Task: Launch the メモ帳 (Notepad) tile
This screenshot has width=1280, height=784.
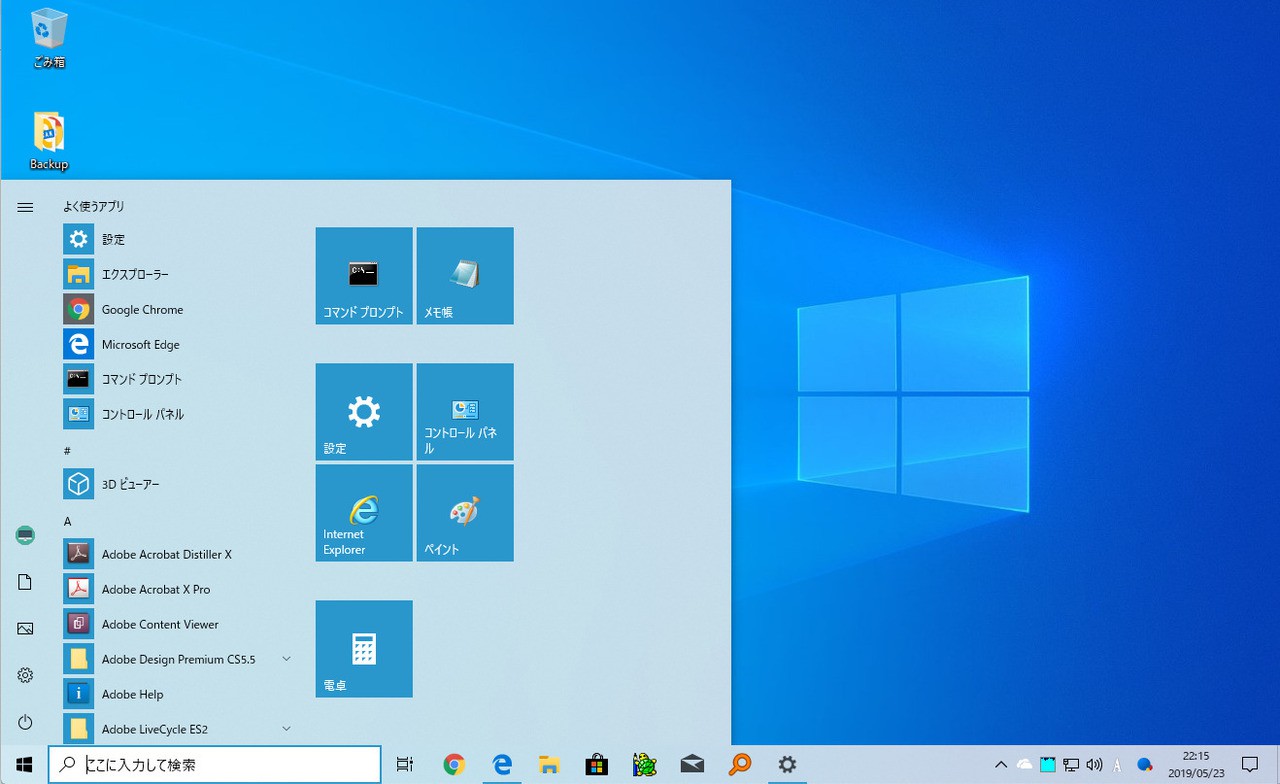Action: pyautogui.click(x=465, y=275)
